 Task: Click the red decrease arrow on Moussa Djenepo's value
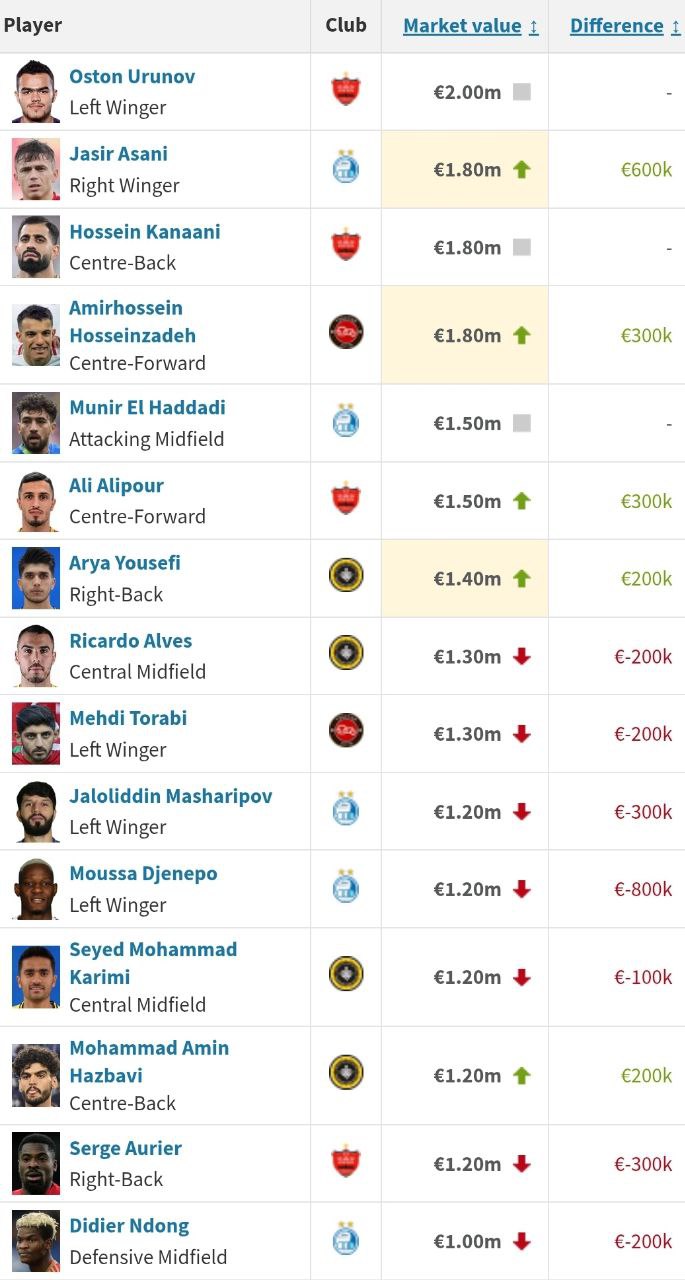522,889
